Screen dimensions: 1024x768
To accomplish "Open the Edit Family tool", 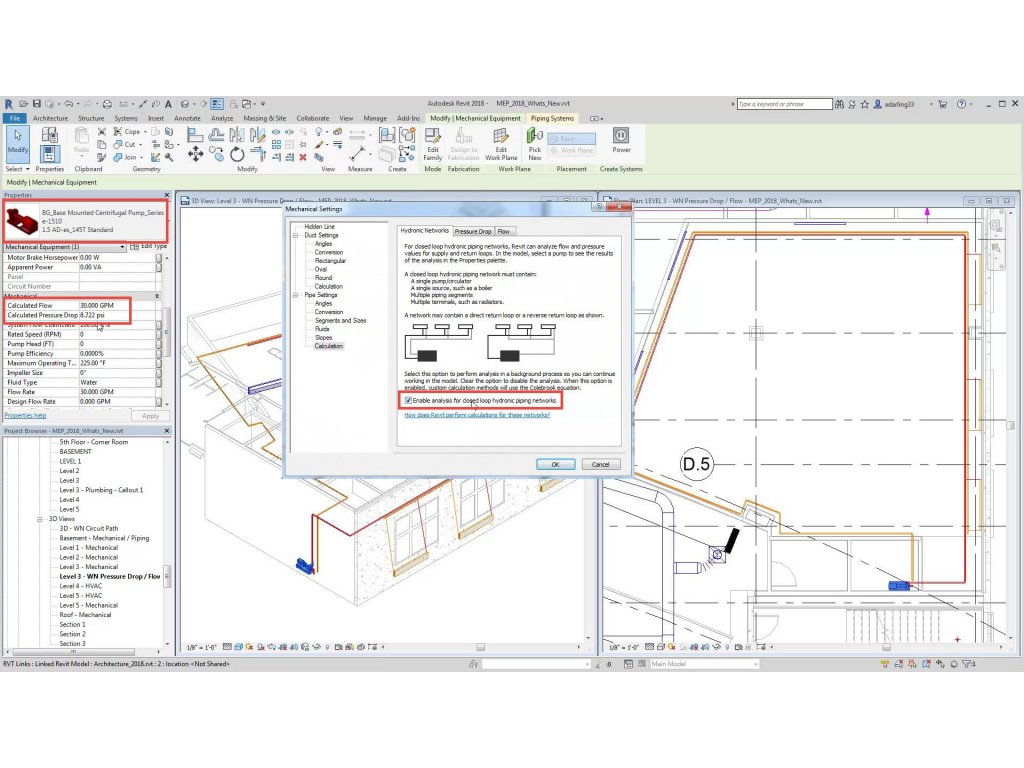I will coord(432,144).
